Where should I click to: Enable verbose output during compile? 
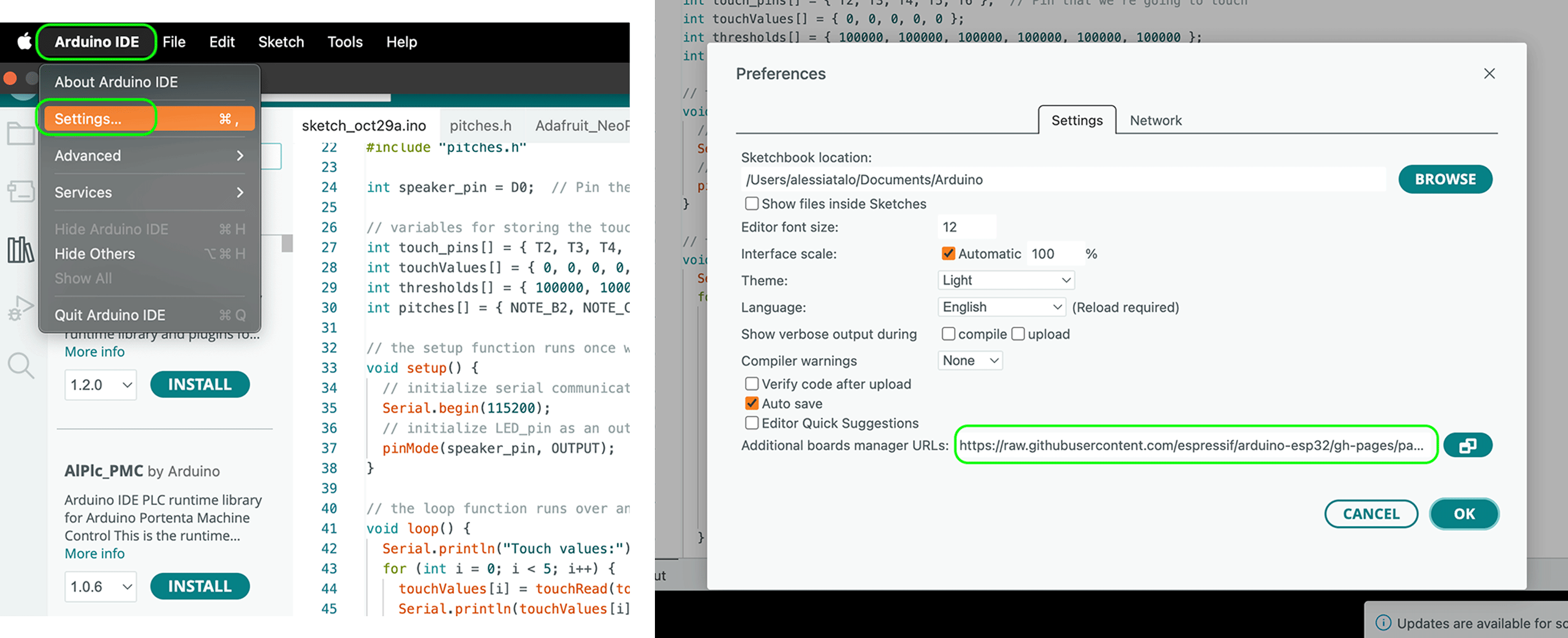(948, 334)
